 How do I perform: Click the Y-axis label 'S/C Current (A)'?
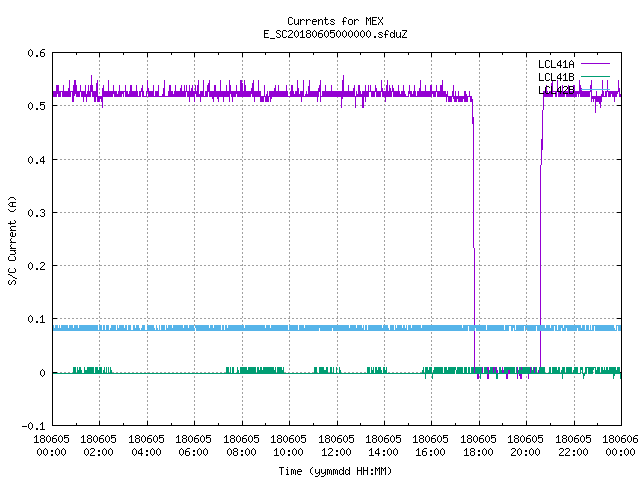pos(12,241)
